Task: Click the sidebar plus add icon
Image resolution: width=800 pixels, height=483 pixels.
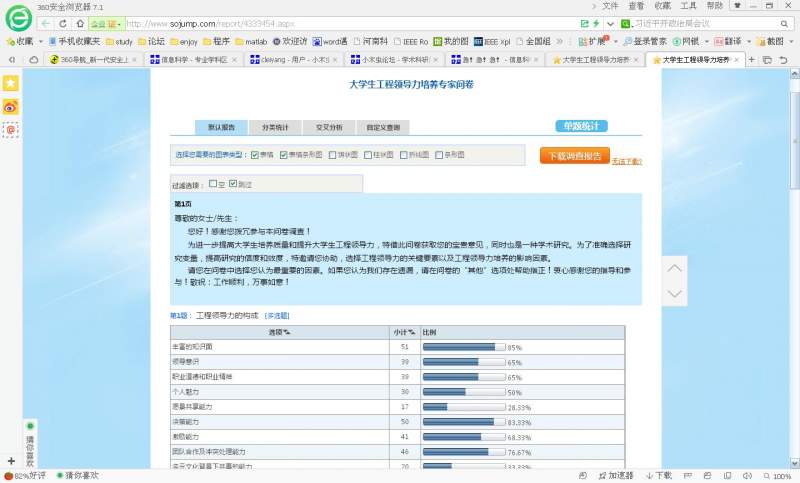Action: pos(11,461)
